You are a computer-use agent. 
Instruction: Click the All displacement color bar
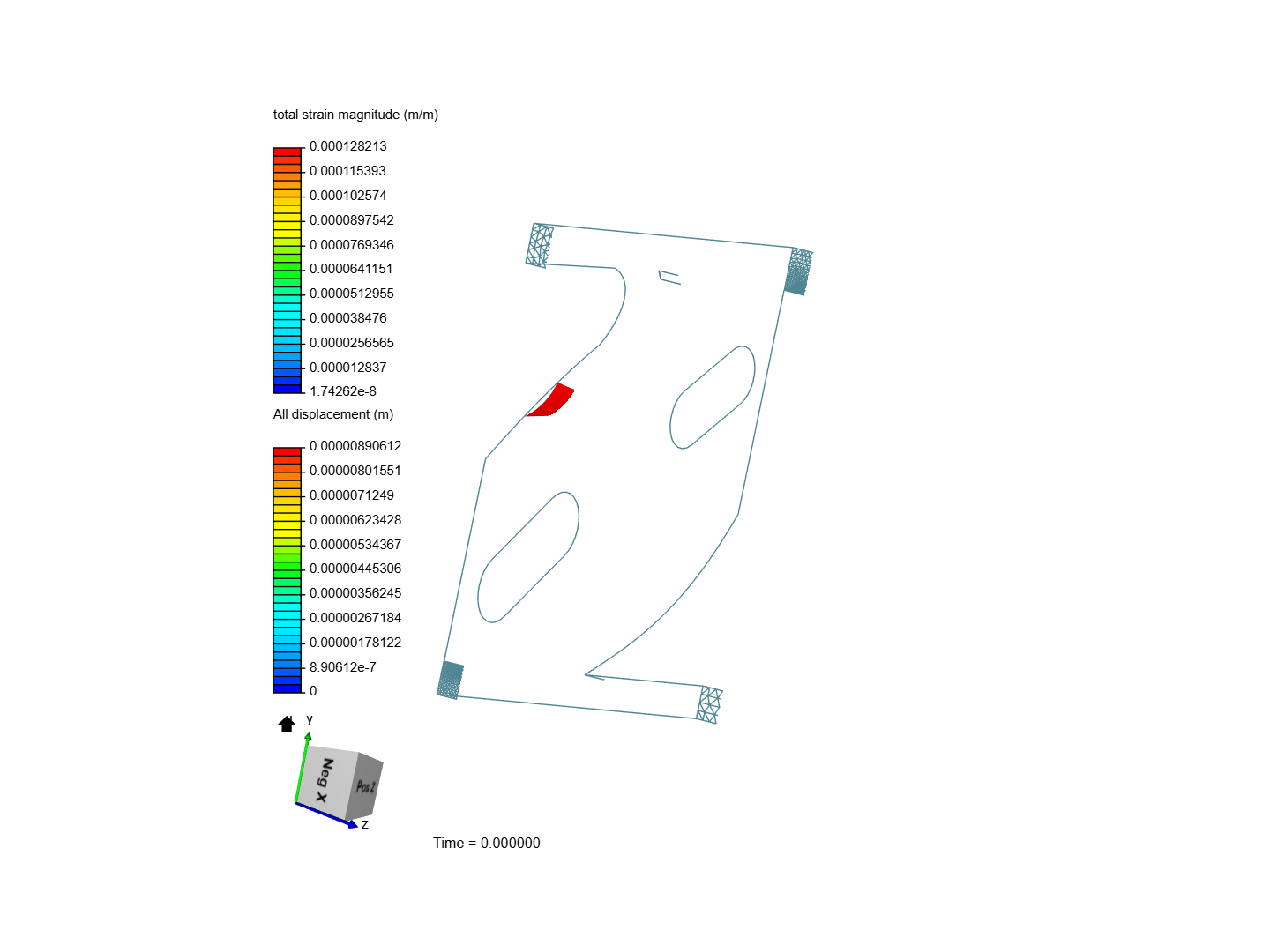click(x=288, y=569)
